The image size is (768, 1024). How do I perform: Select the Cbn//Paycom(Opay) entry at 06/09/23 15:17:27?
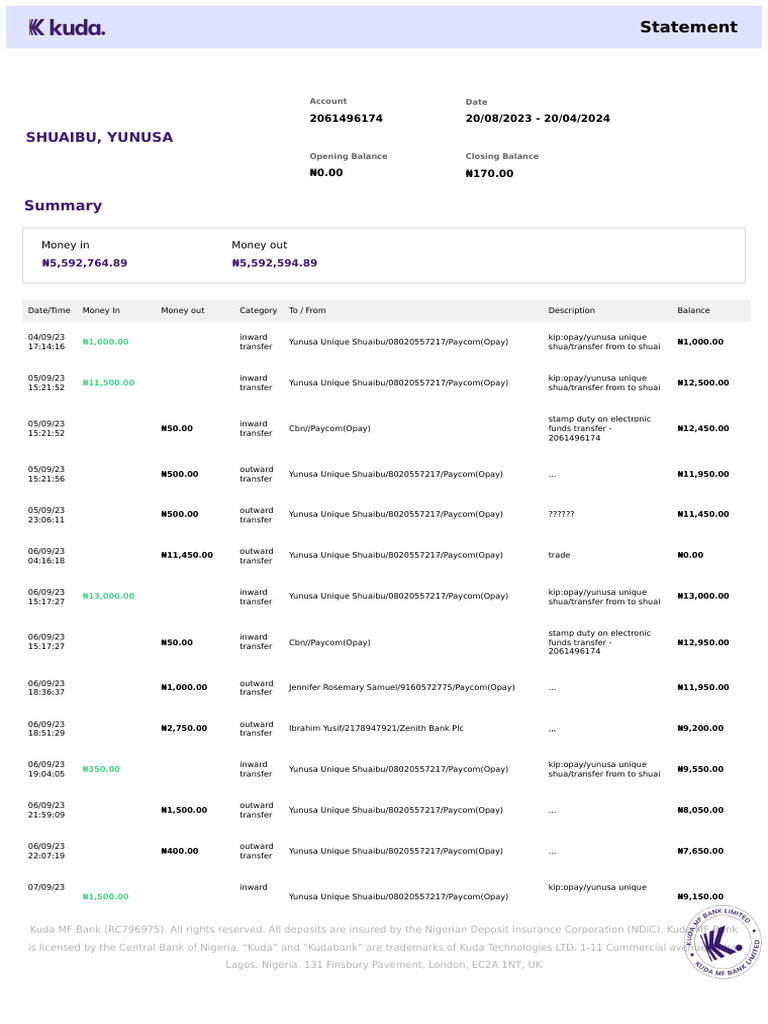(330, 643)
